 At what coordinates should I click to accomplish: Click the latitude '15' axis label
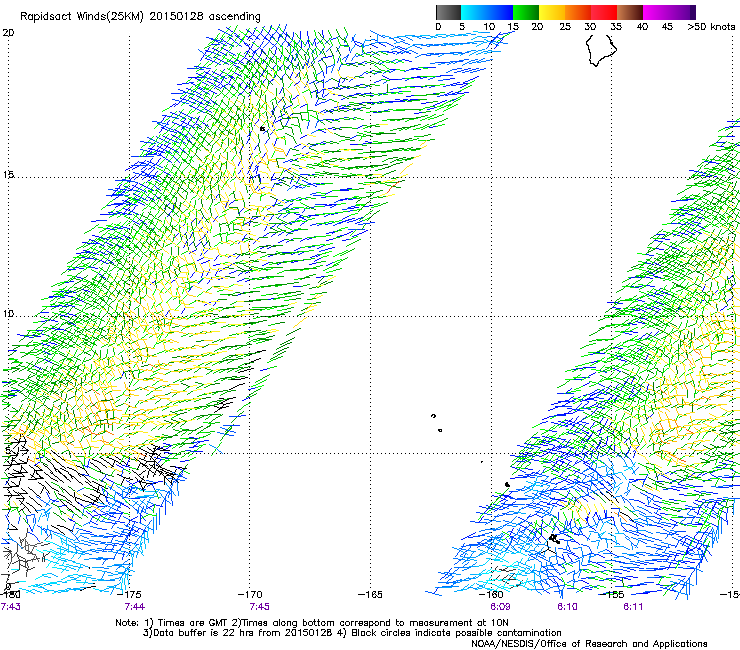8,175
